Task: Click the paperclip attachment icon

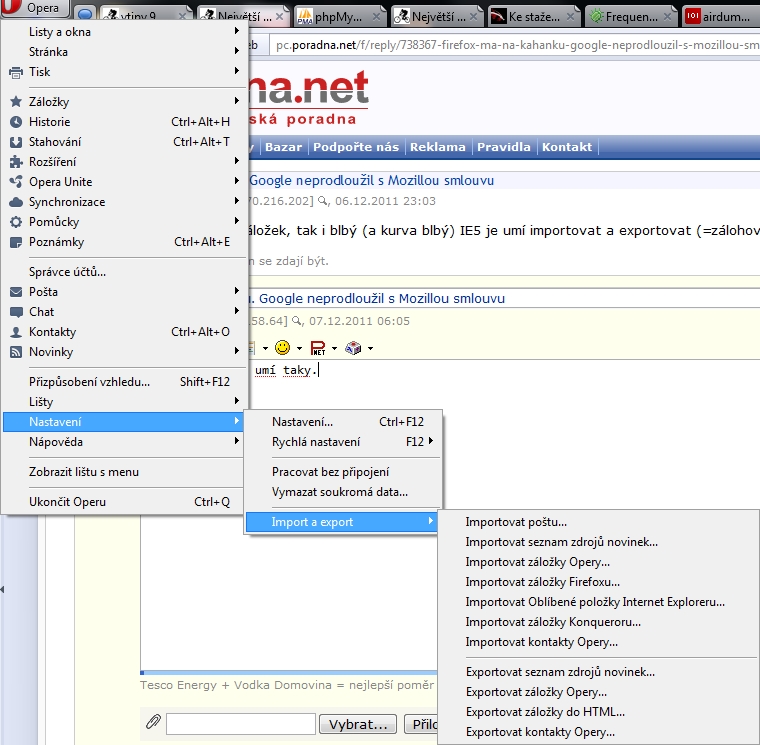Action: tap(153, 722)
